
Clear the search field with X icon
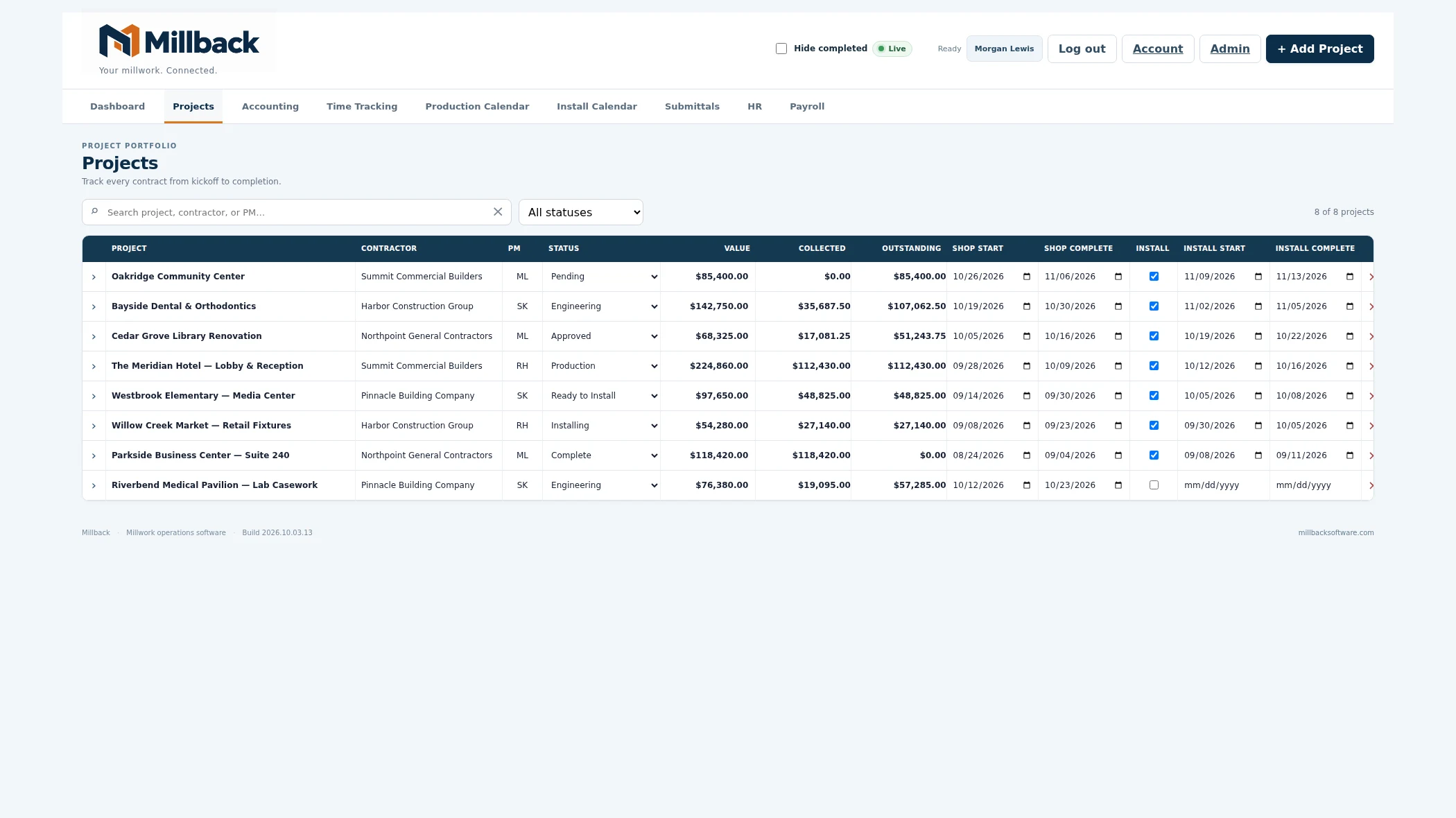click(x=498, y=212)
